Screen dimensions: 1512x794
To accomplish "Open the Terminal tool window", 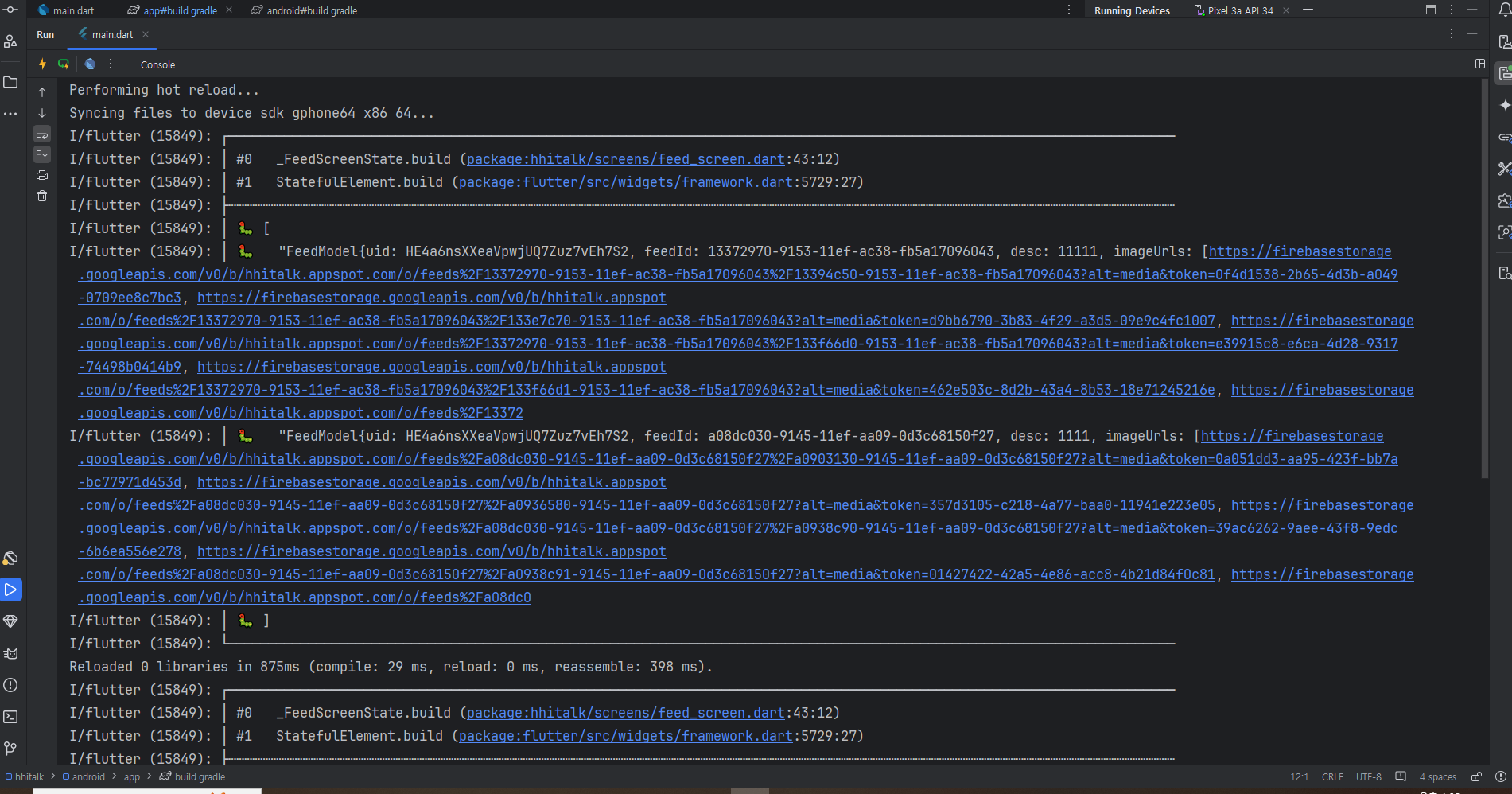I will coord(10,717).
